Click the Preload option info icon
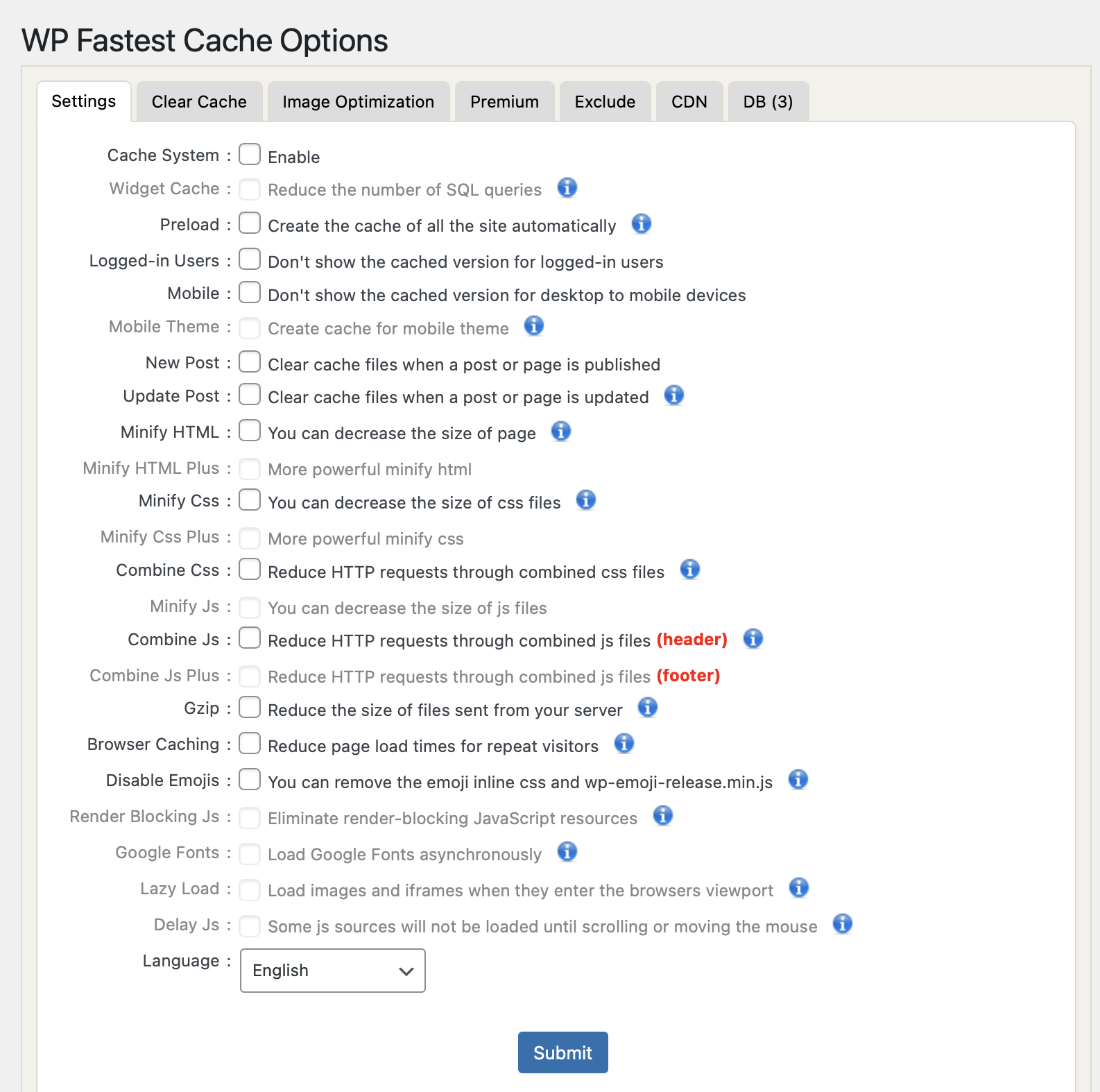This screenshot has height=1092, width=1100. [x=641, y=224]
